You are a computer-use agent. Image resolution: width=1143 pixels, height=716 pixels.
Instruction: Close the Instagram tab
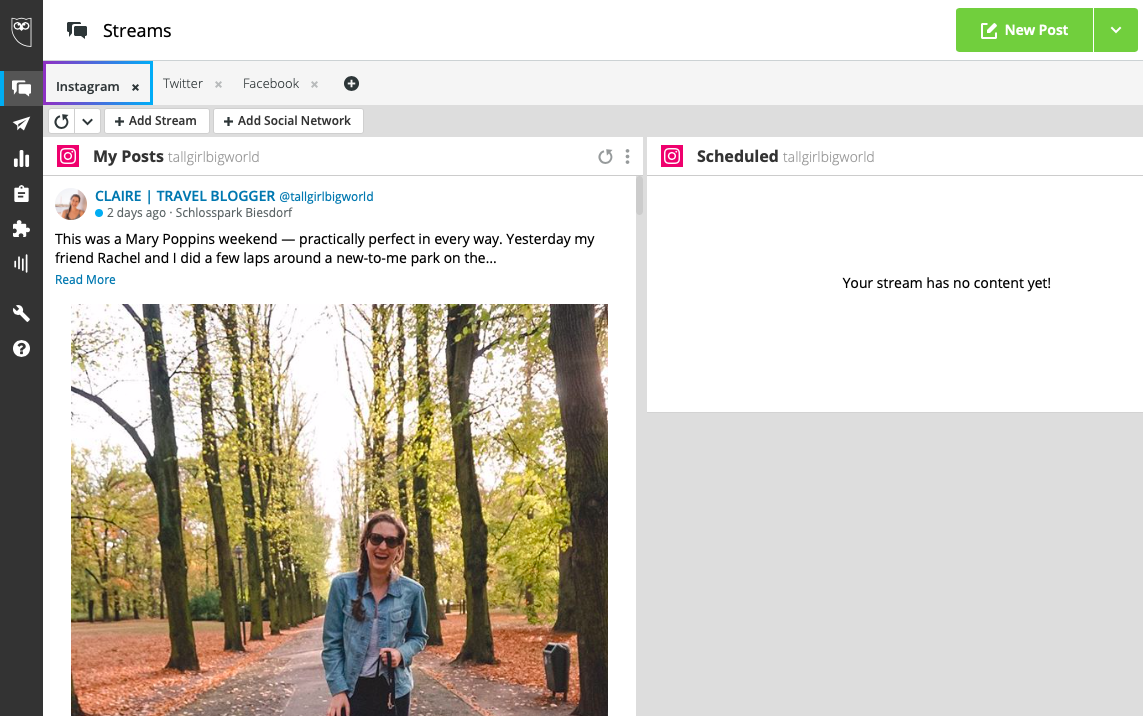[x=136, y=87]
